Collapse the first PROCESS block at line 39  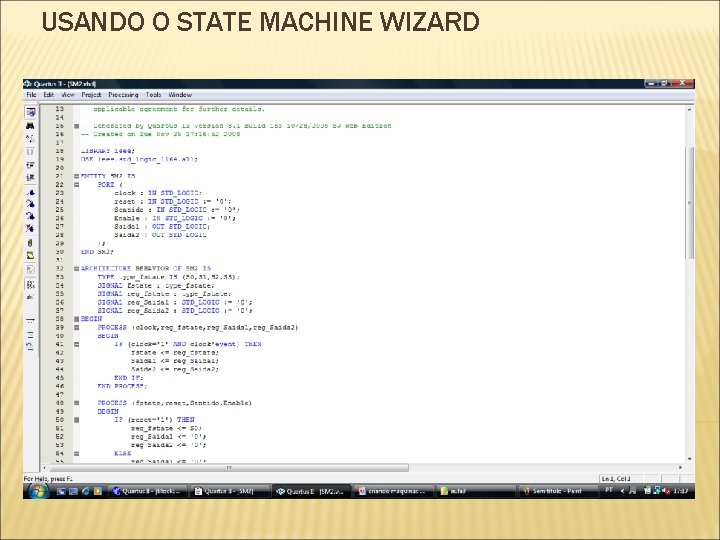(77, 327)
